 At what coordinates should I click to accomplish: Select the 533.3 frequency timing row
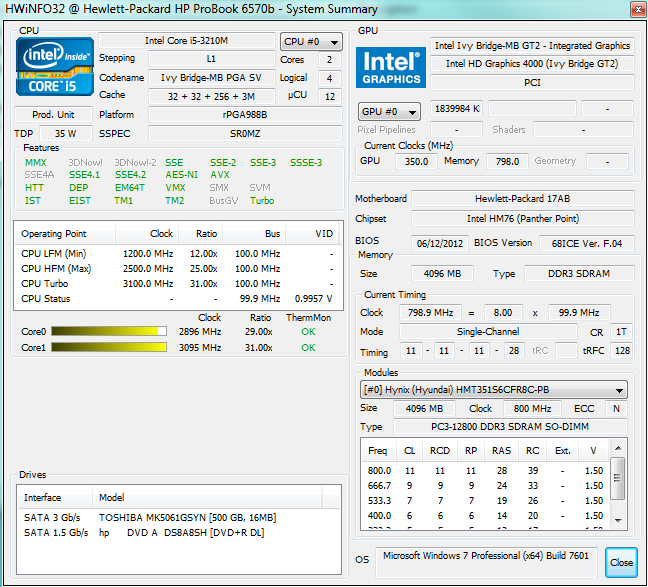[486, 501]
